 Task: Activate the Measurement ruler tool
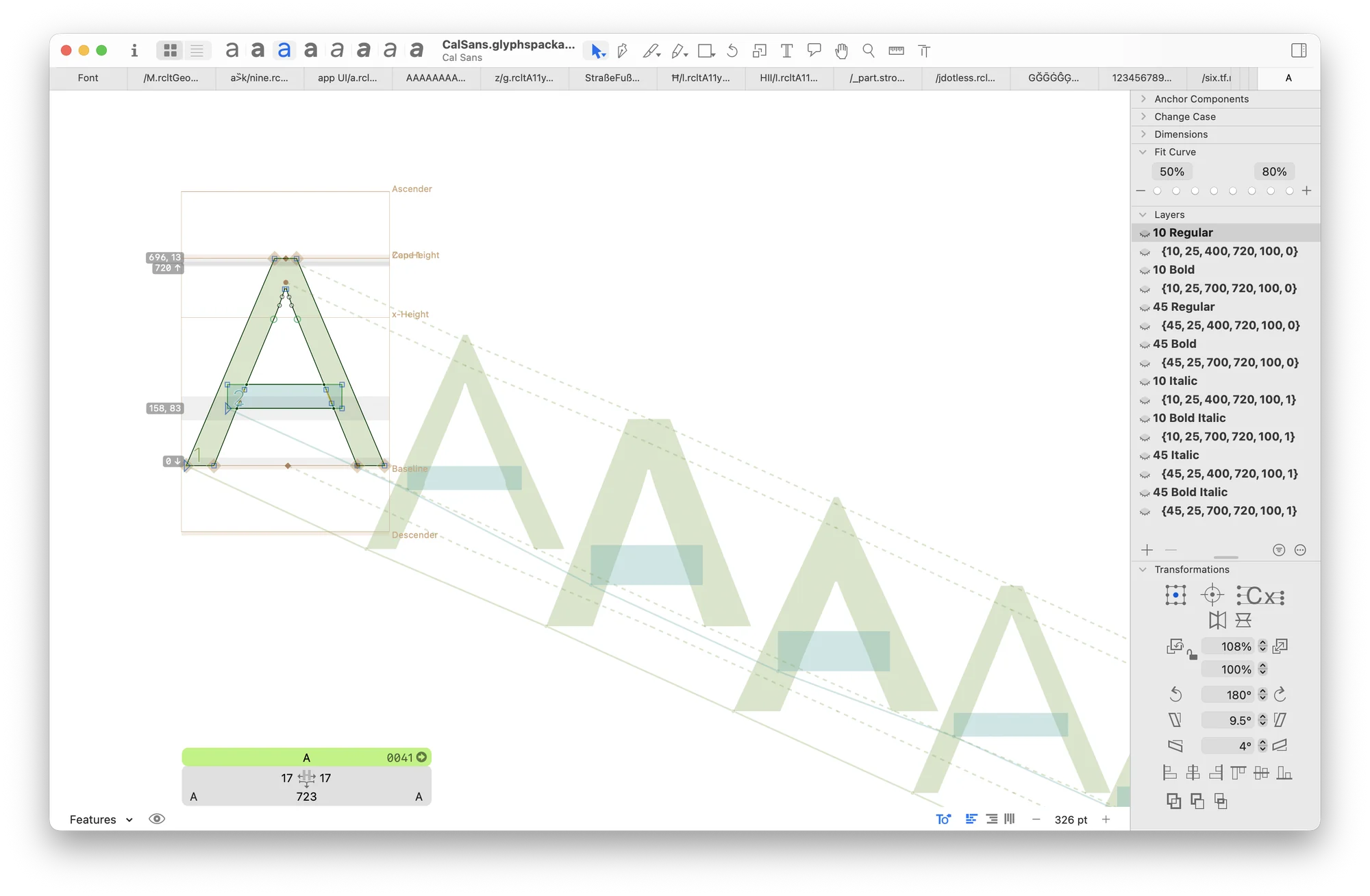[896, 51]
